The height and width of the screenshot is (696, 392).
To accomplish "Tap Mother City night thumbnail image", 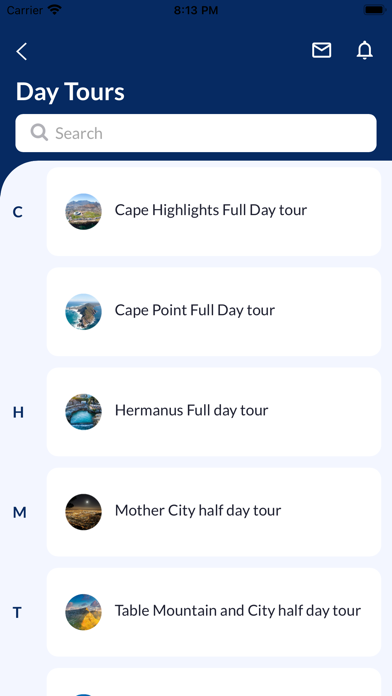I will click(83, 512).
